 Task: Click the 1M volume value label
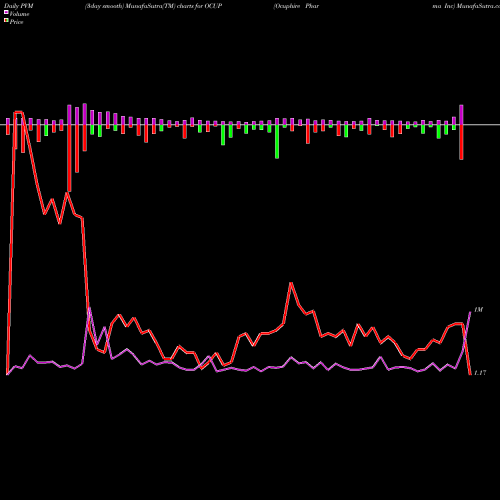(478, 310)
